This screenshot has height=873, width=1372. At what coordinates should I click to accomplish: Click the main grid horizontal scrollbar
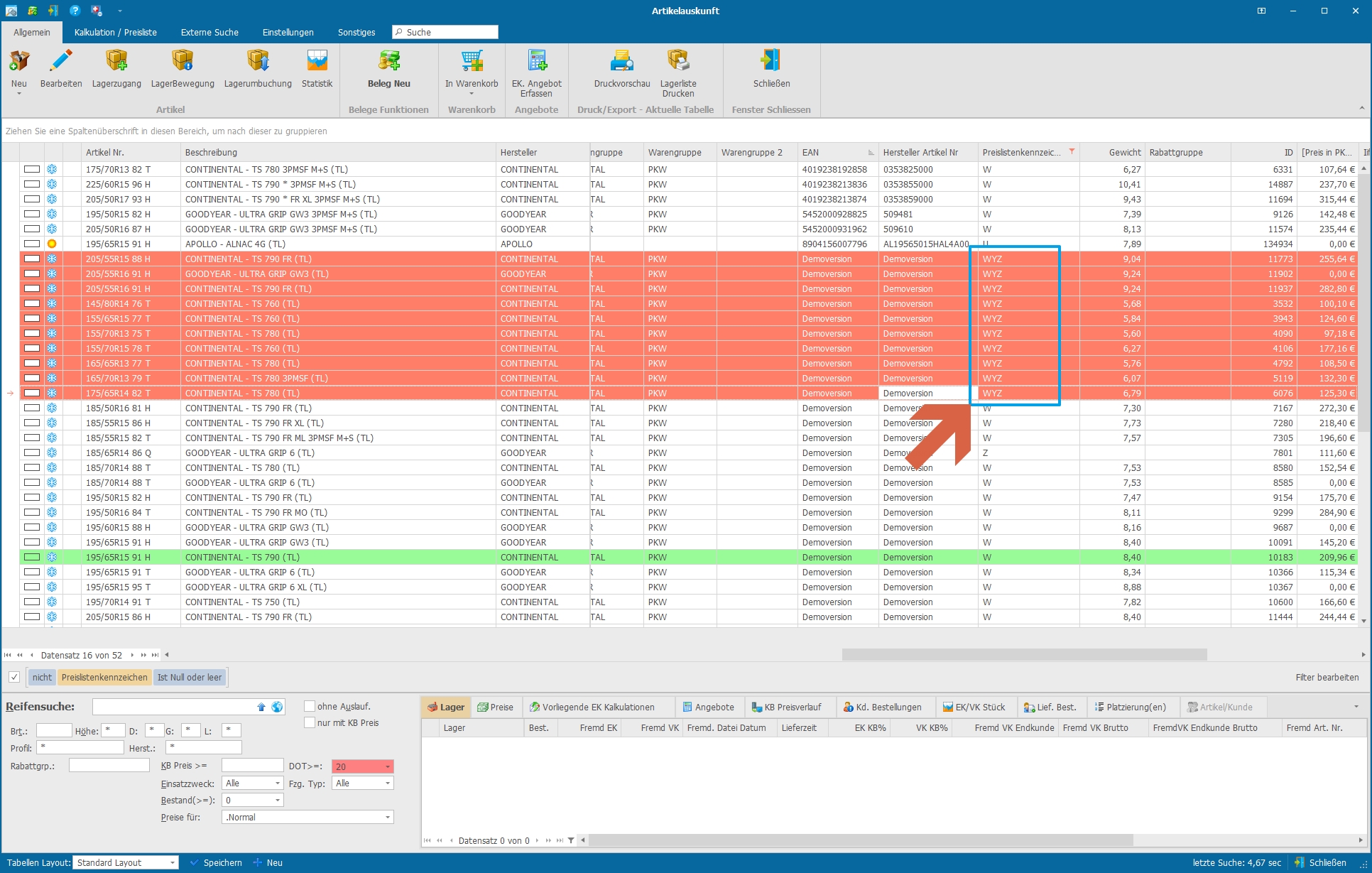1024,654
